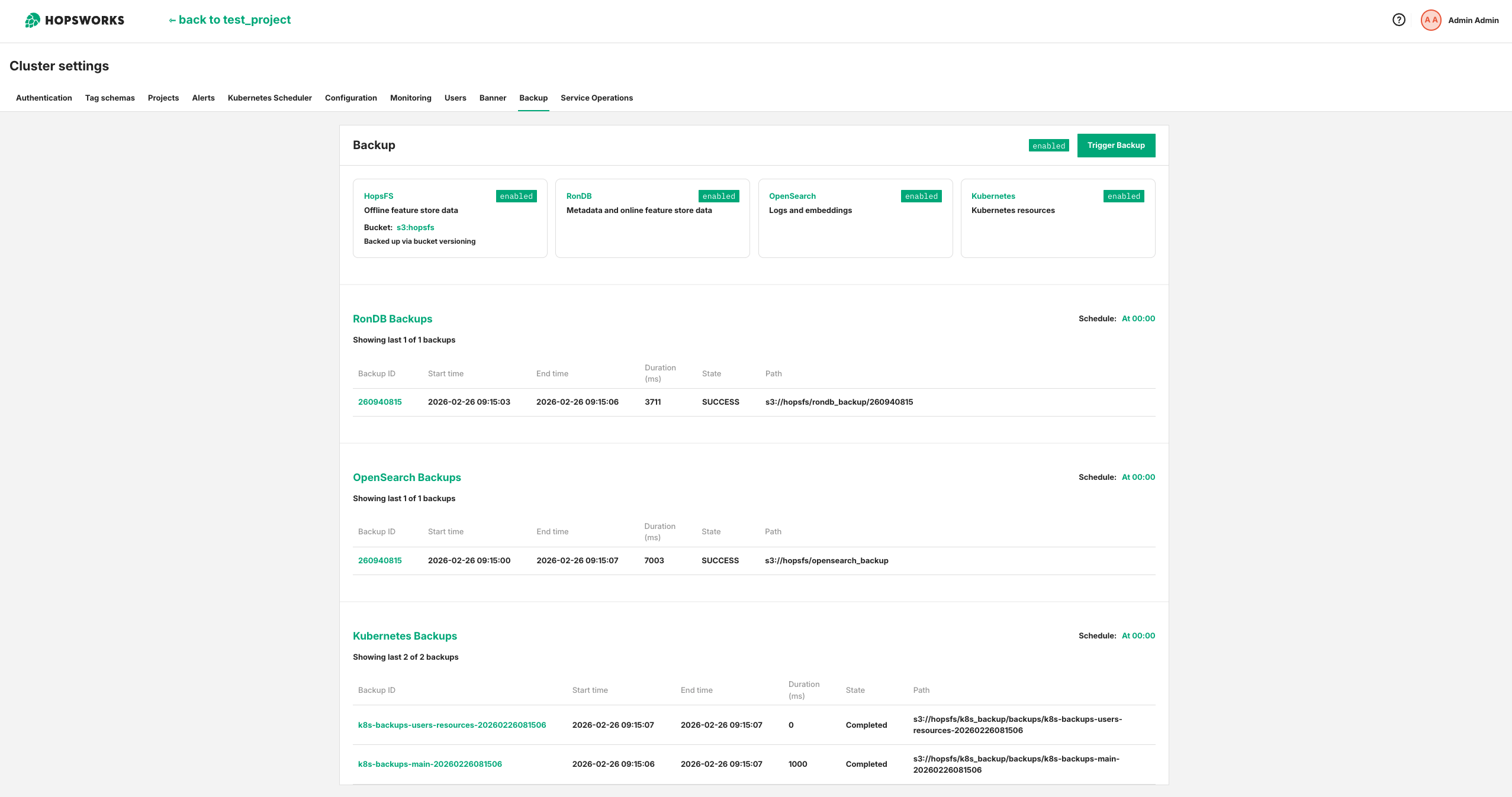Open the s3:hopsfs bucket link

pyautogui.click(x=416, y=228)
